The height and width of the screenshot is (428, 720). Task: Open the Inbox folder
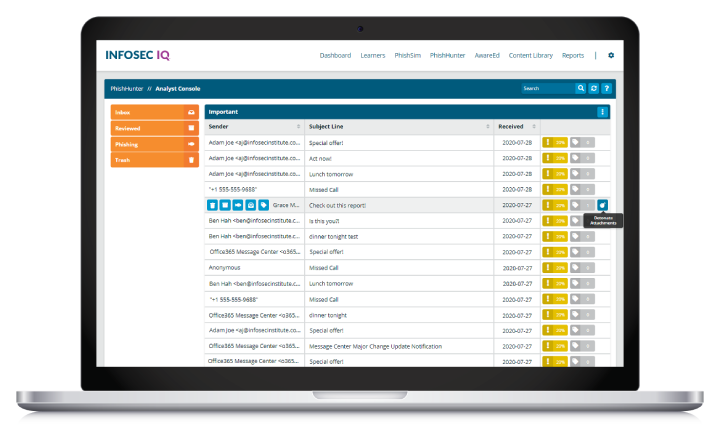click(x=154, y=112)
